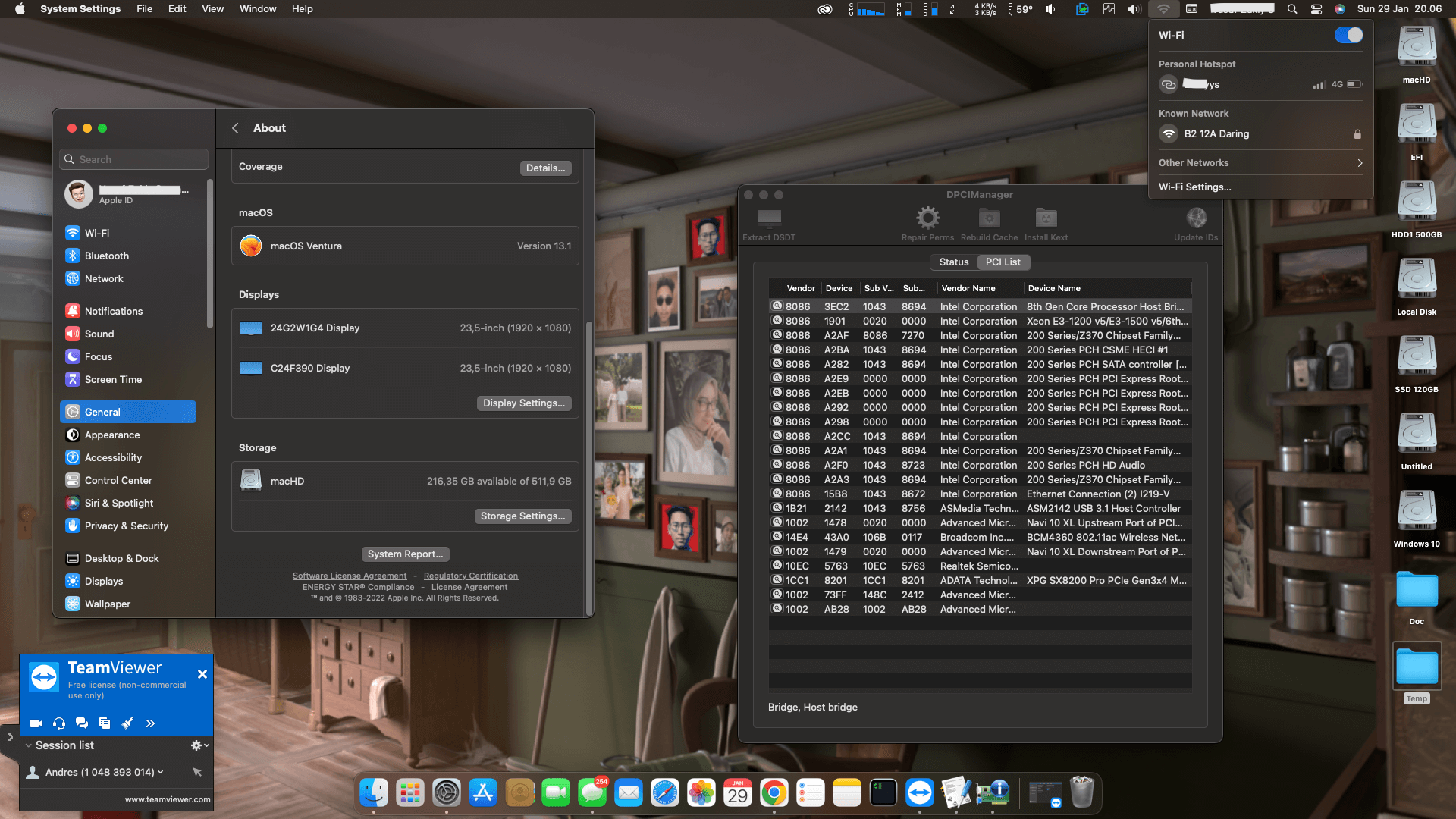Open the View menu
Image resolution: width=1456 pixels, height=819 pixels.
click(212, 9)
